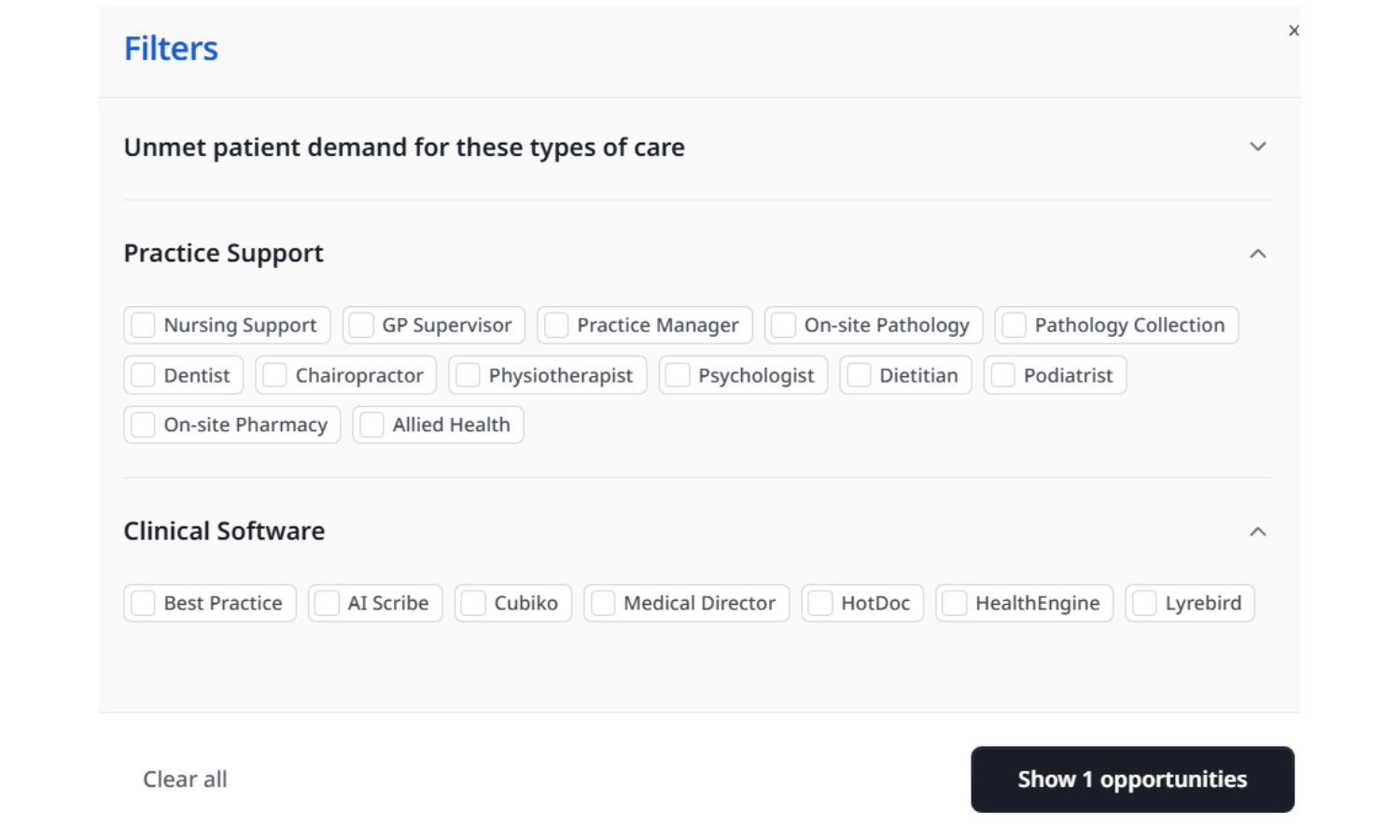Check On-site Pharmacy

pyautogui.click(x=142, y=425)
